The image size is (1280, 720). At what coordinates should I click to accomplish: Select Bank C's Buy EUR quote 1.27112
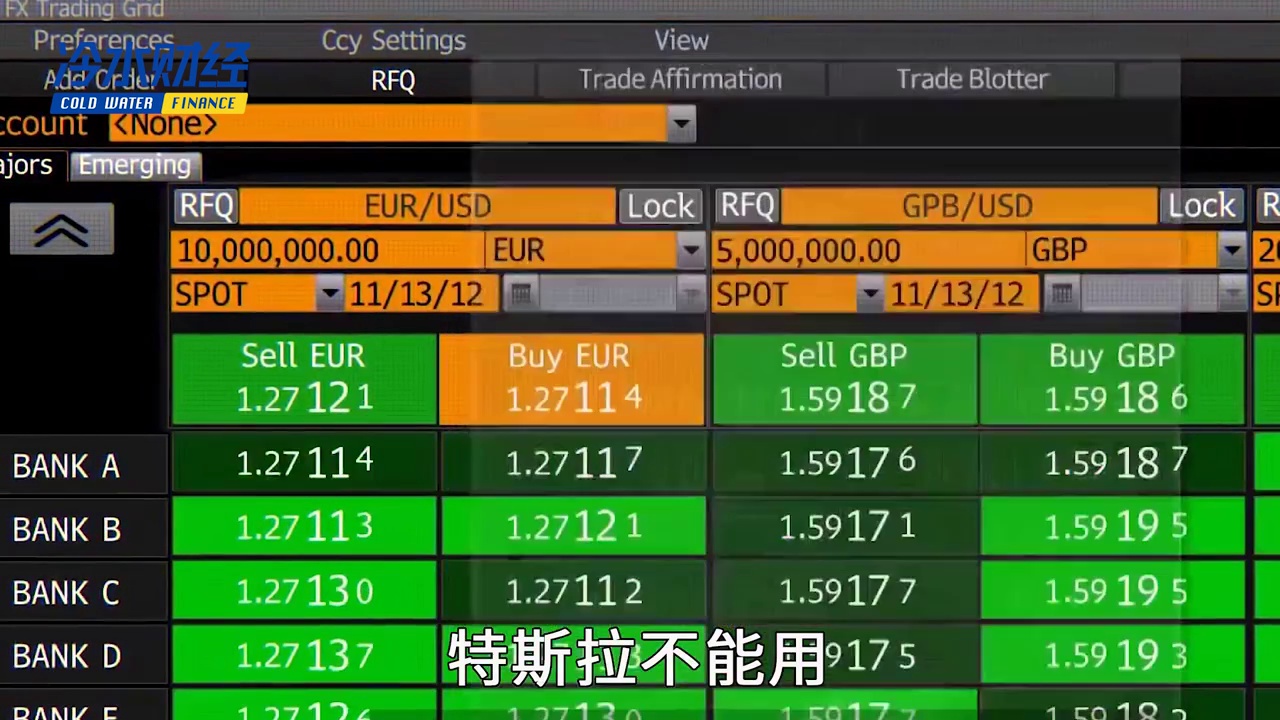coord(573,591)
